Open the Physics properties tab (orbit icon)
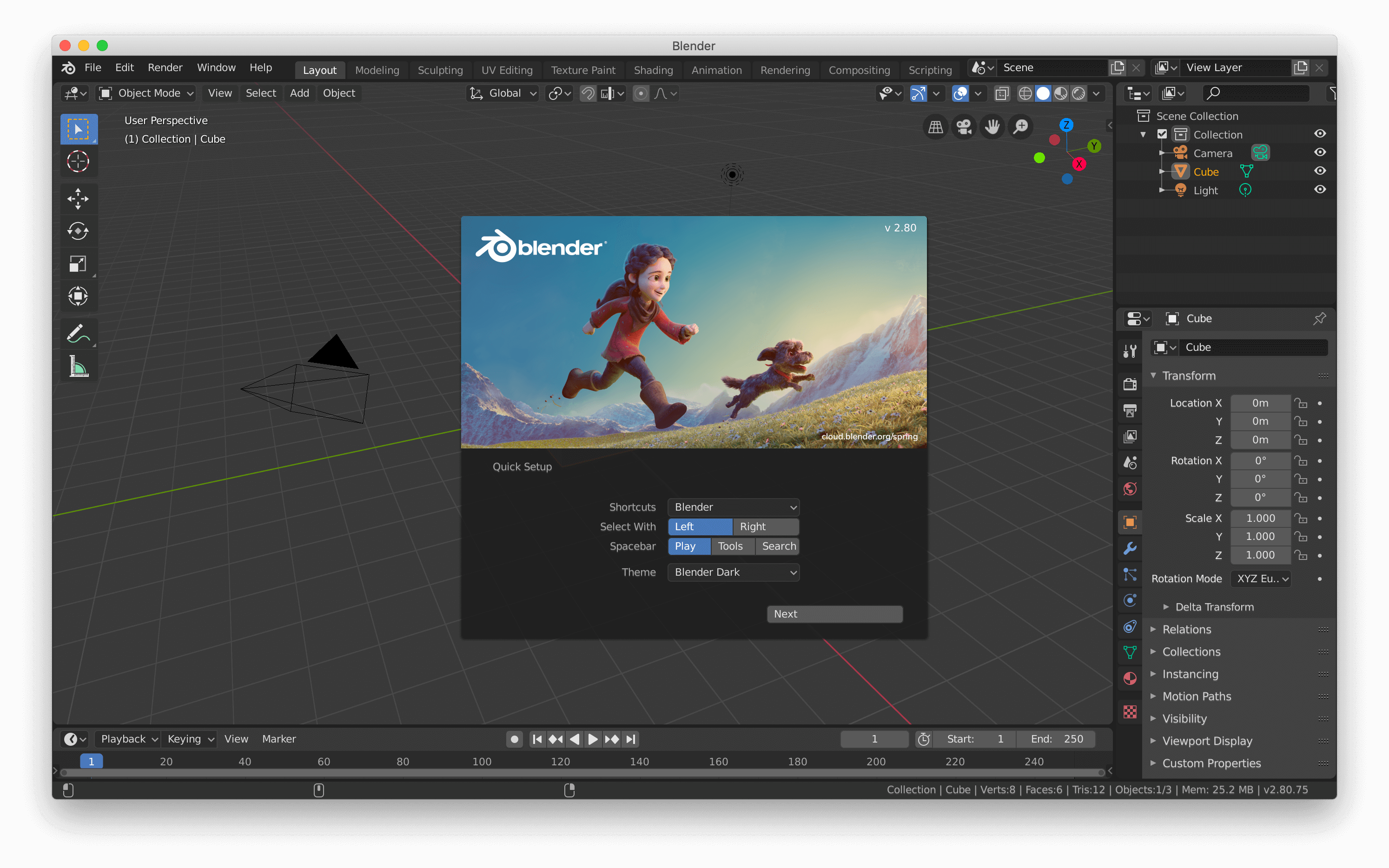The width and height of the screenshot is (1389, 868). [1130, 600]
